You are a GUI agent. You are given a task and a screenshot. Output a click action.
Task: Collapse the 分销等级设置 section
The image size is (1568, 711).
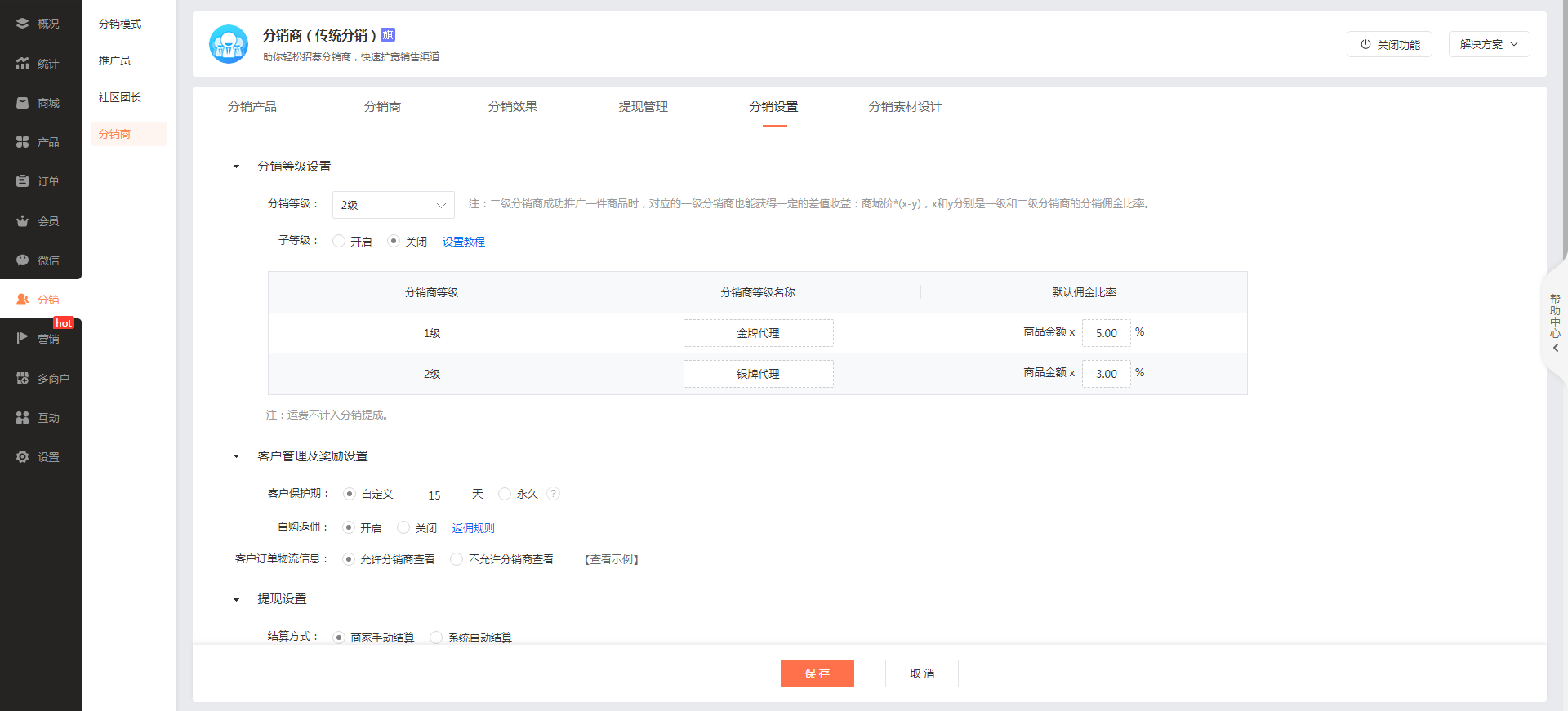coord(237,167)
